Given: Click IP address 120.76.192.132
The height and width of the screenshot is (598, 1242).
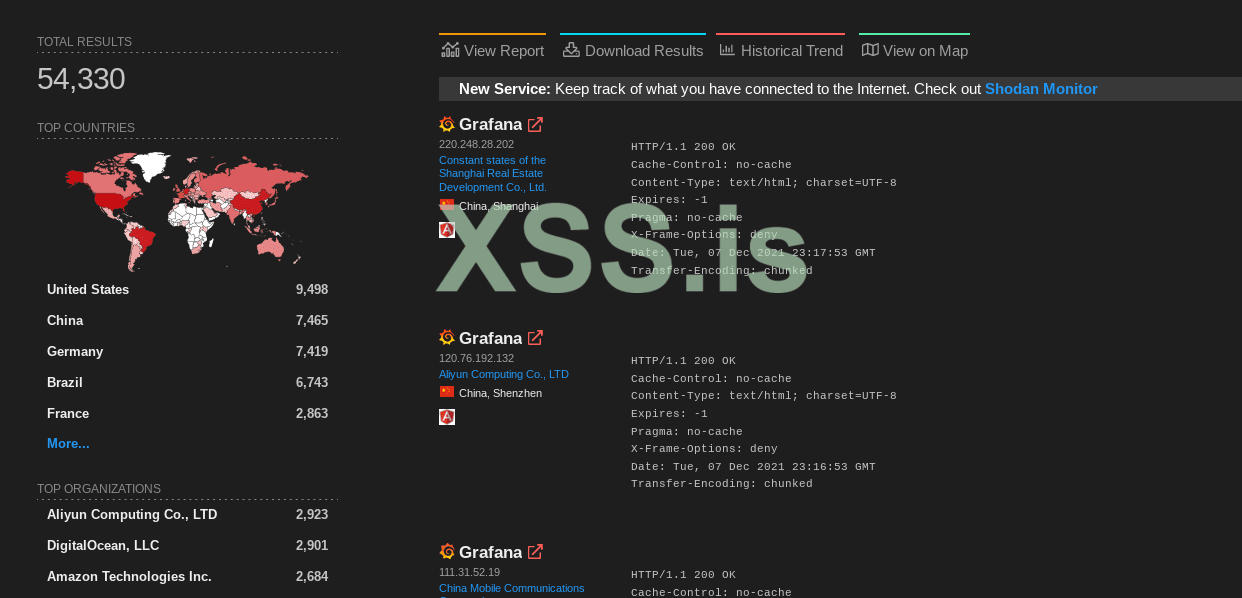Looking at the screenshot, I should click(476, 358).
